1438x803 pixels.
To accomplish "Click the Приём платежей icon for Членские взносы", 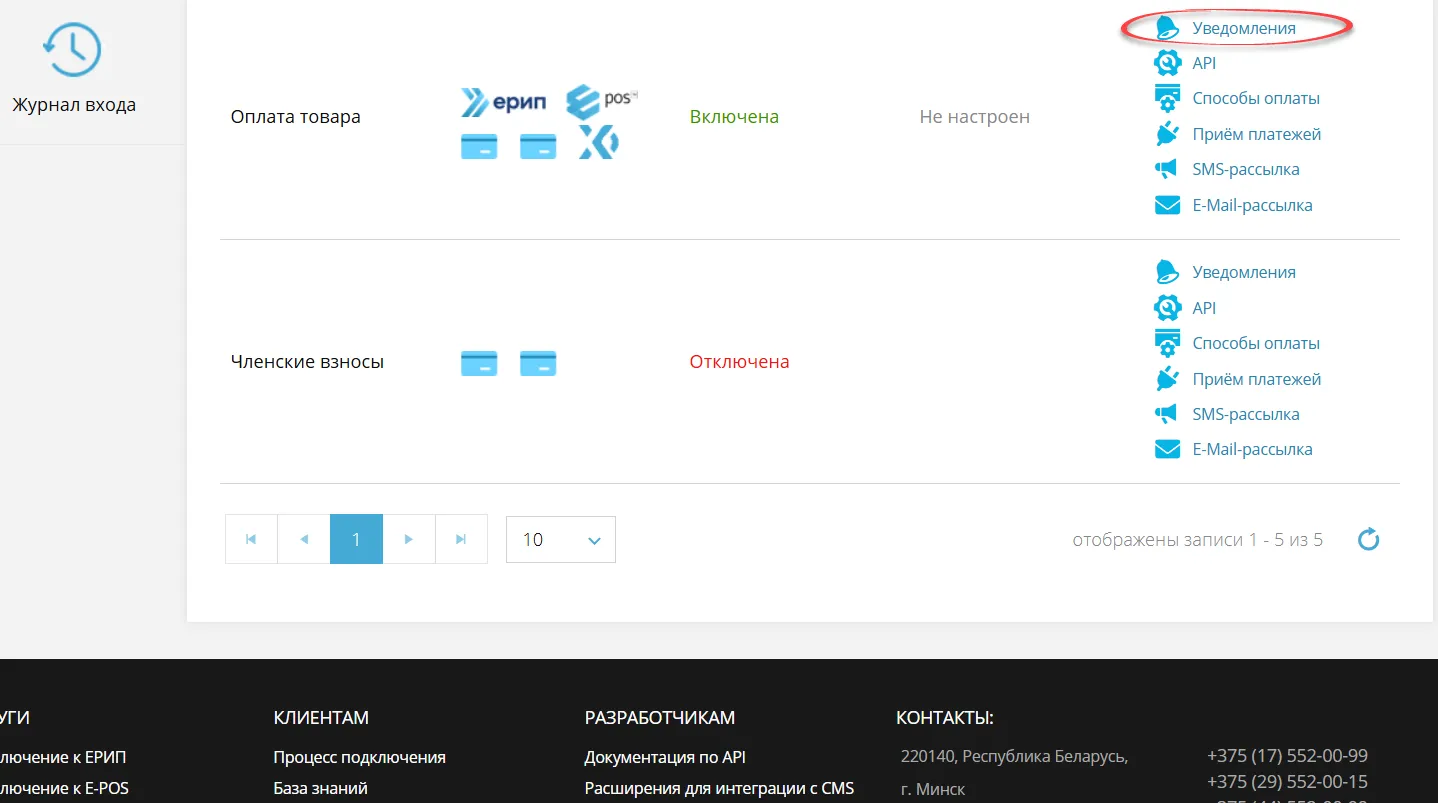I will click(x=1167, y=378).
